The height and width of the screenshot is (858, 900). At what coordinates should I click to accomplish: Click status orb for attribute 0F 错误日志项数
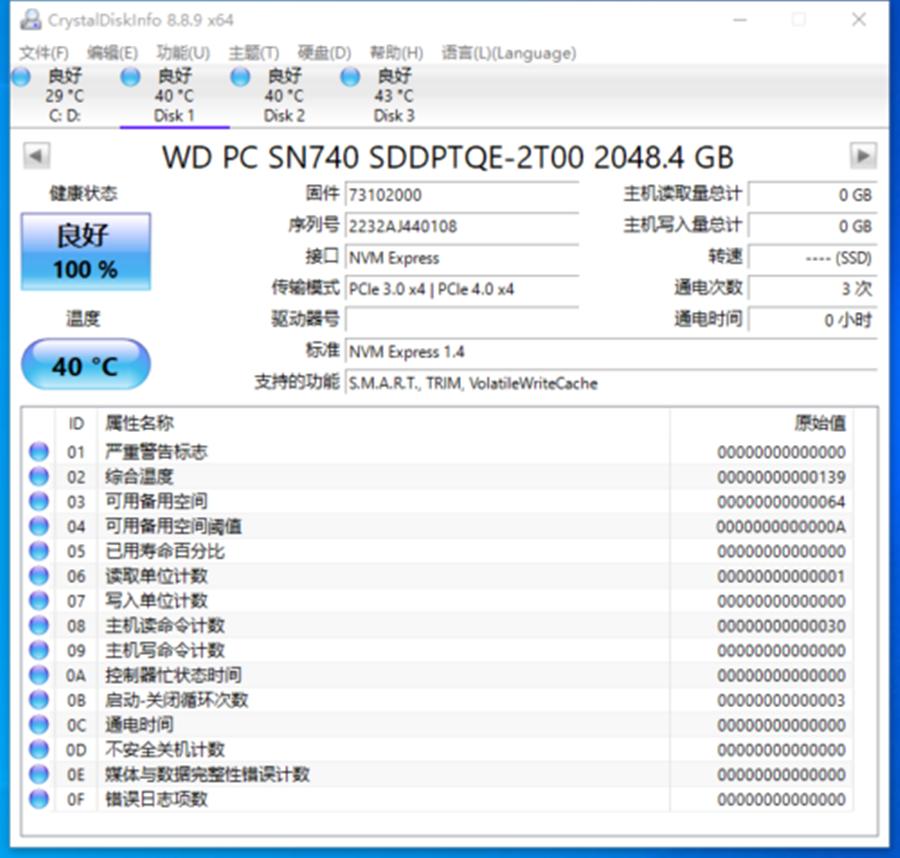[x=39, y=799]
